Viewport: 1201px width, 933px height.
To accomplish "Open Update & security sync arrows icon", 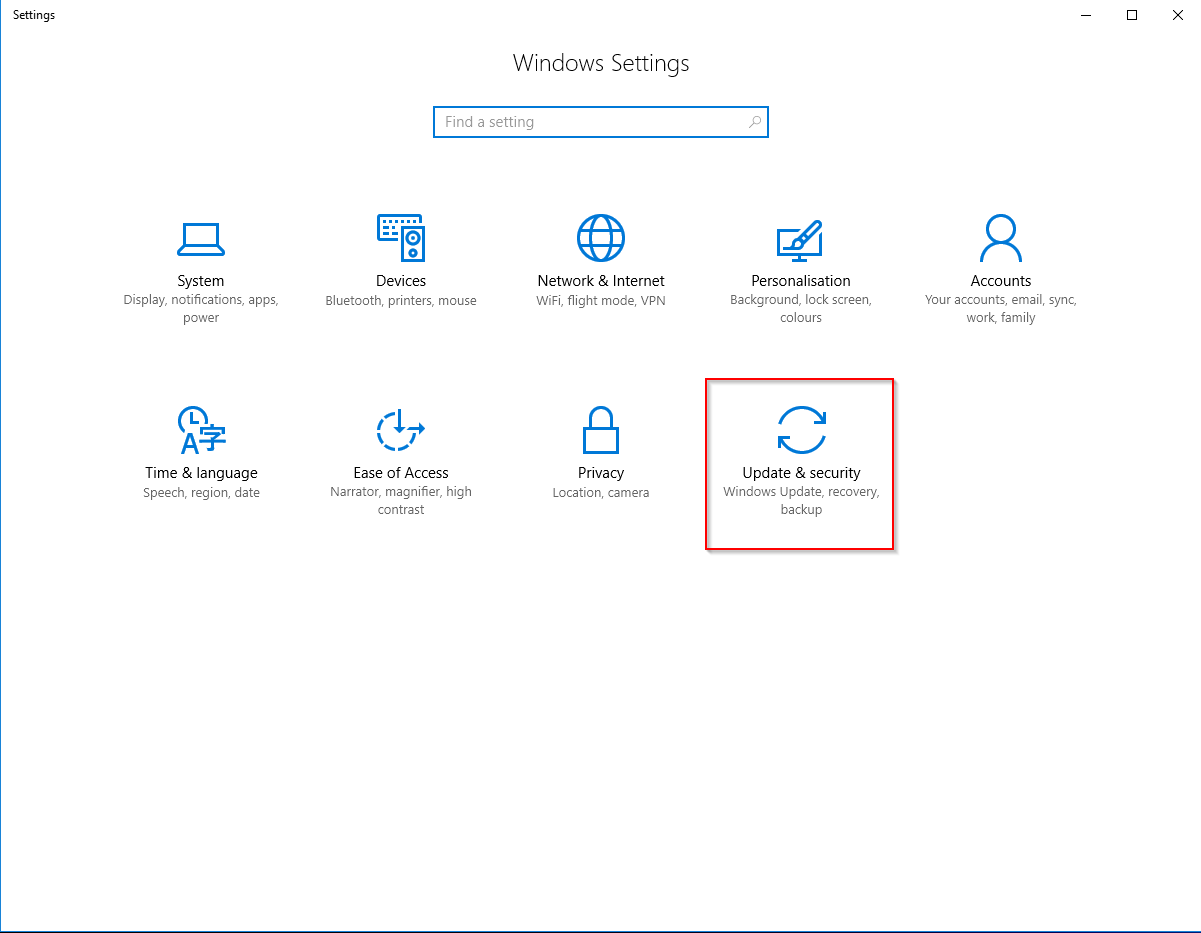I will point(801,430).
